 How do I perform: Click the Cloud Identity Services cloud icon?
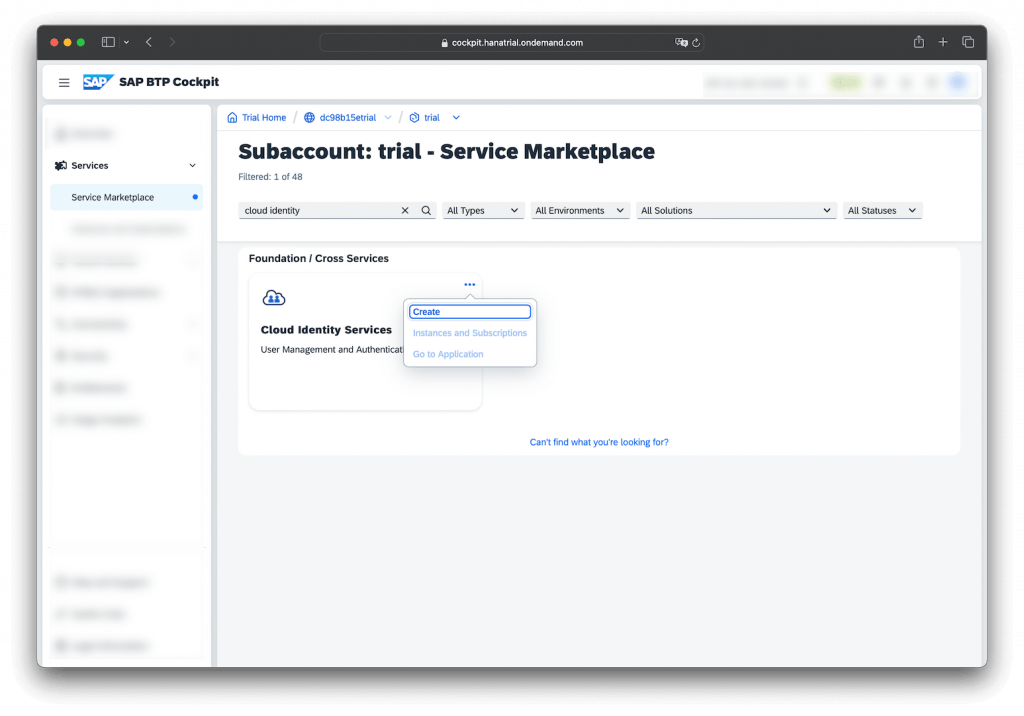click(x=274, y=298)
